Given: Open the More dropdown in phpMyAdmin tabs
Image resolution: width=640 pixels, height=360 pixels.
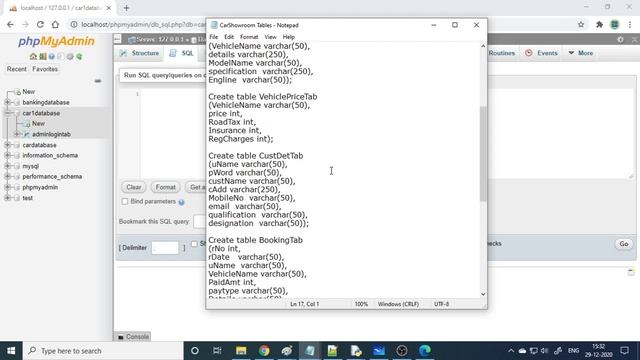Looking at the screenshot, I should click(x=581, y=53).
